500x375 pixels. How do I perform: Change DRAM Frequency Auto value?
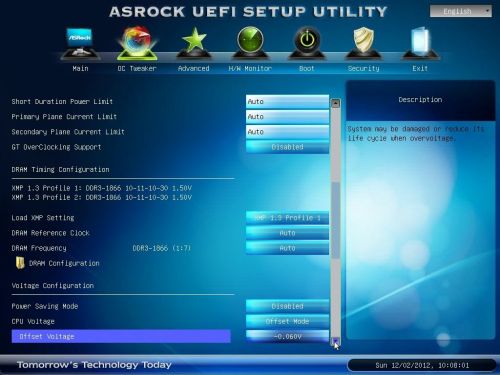(287, 248)
